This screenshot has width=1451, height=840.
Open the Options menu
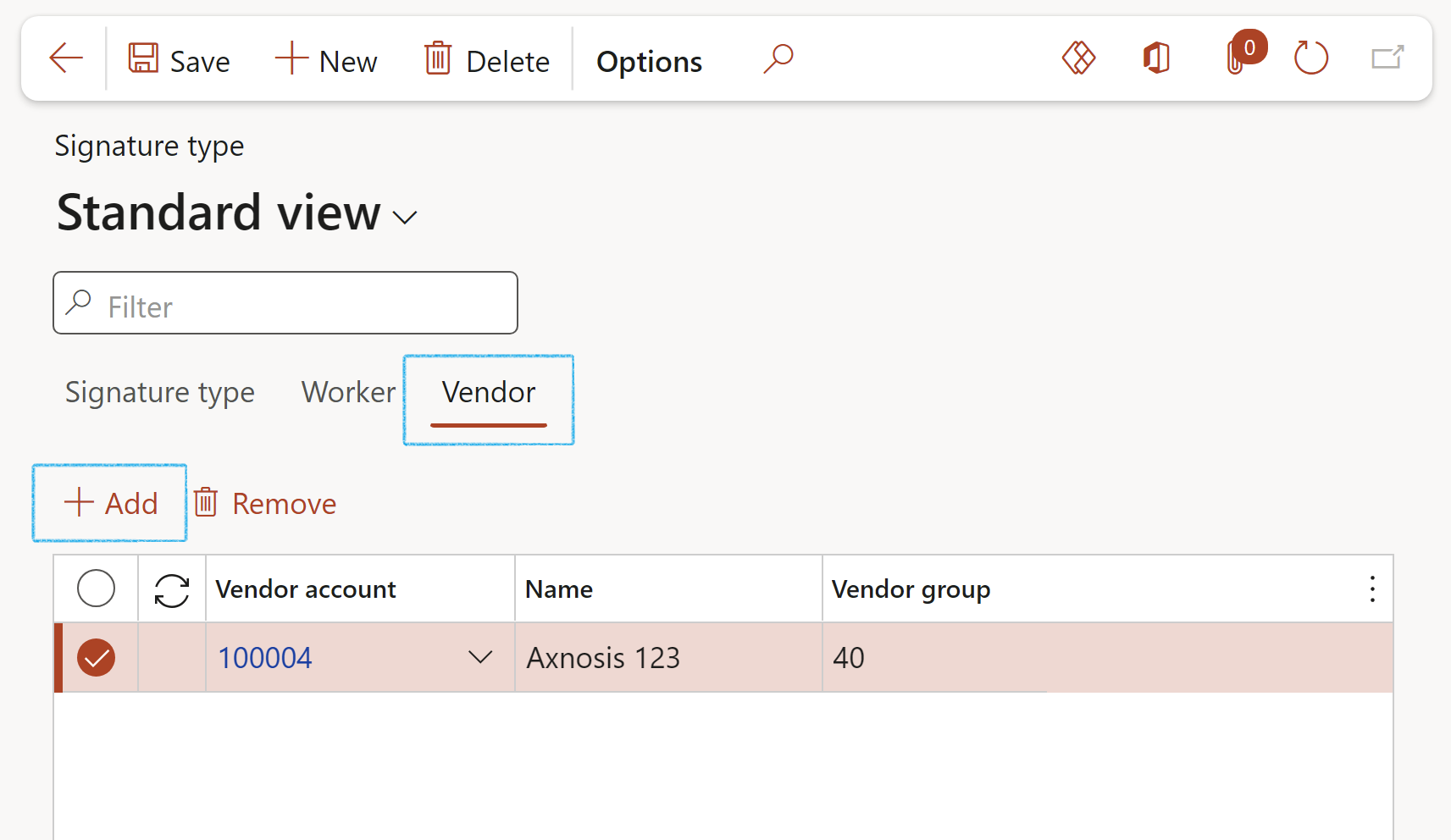(x=649, y=62)
